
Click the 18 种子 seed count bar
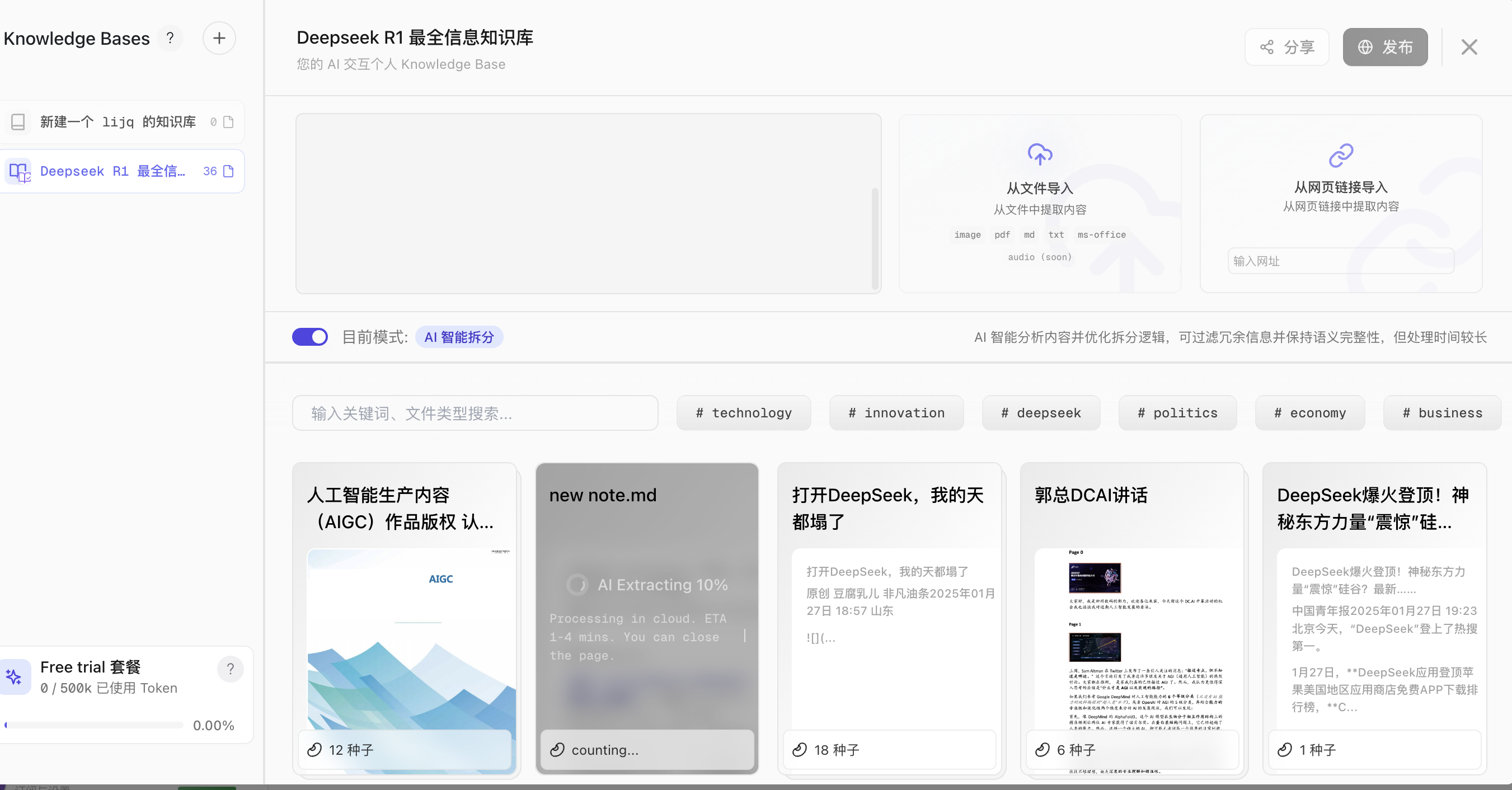890,750
